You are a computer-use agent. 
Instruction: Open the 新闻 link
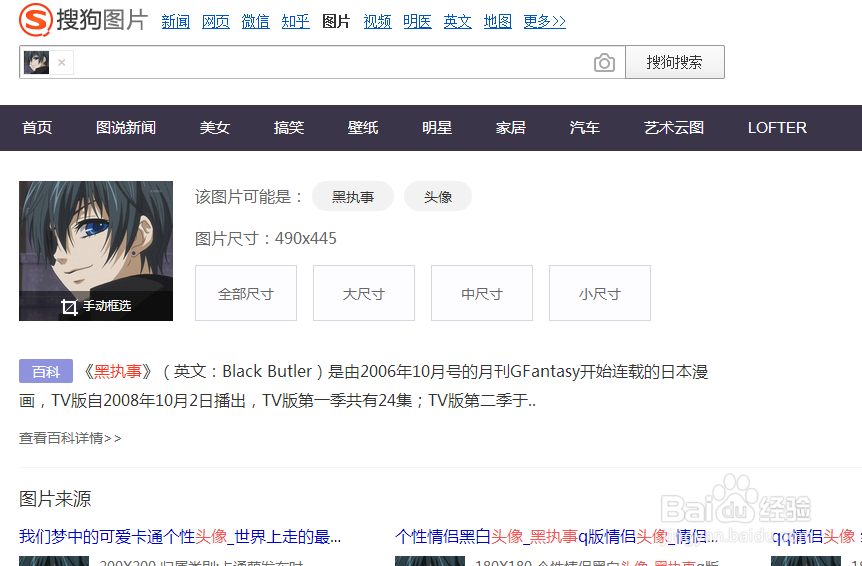pos(175,21)
